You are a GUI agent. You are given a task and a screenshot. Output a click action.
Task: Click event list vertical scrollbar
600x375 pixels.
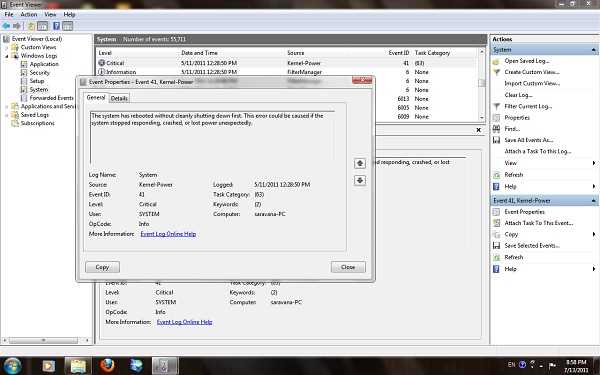click(482, 83)
